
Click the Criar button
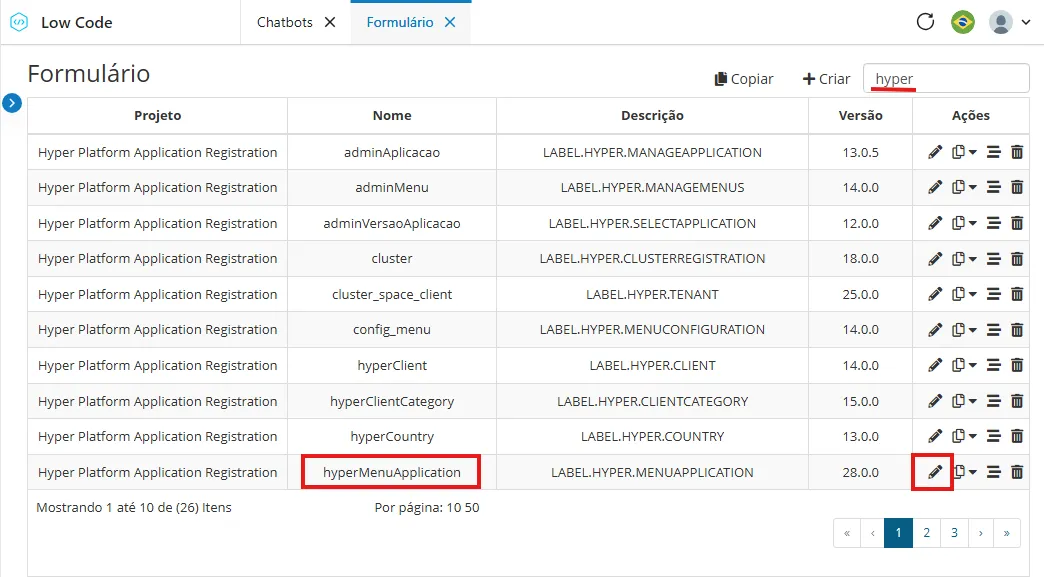[826, 79]
